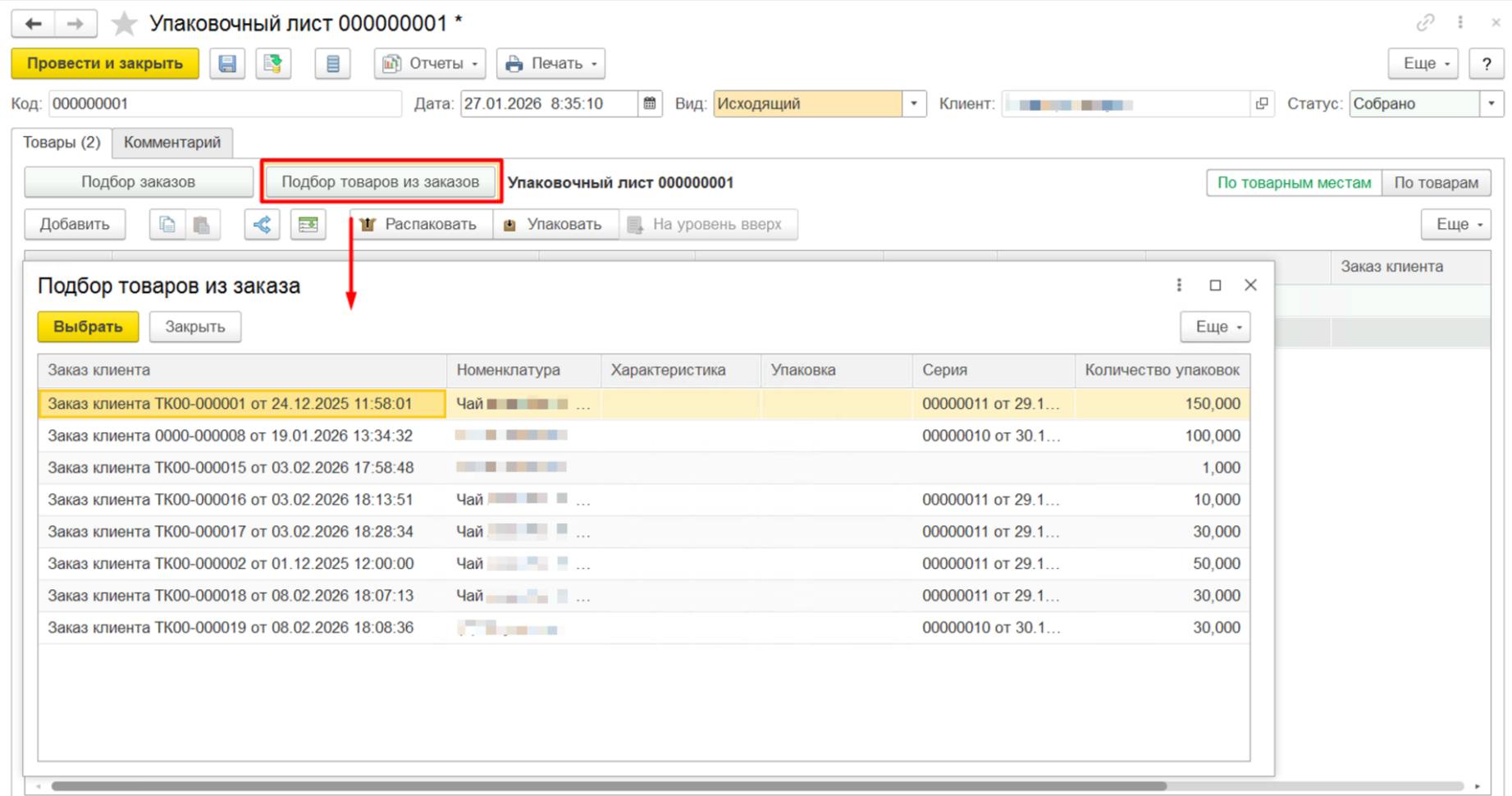Select row Заказ клиента ТК00-000019 от 08.02.2026
The width and height of the screenshot is (1512, 796).
pyautogui.click(x=644, y=628)
